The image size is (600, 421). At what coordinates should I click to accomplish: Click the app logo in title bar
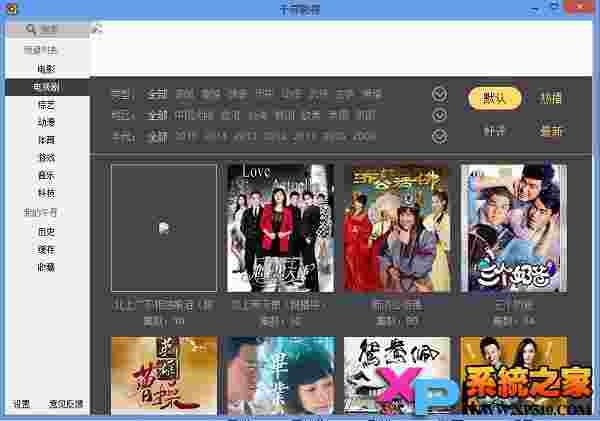click(11, 8)
